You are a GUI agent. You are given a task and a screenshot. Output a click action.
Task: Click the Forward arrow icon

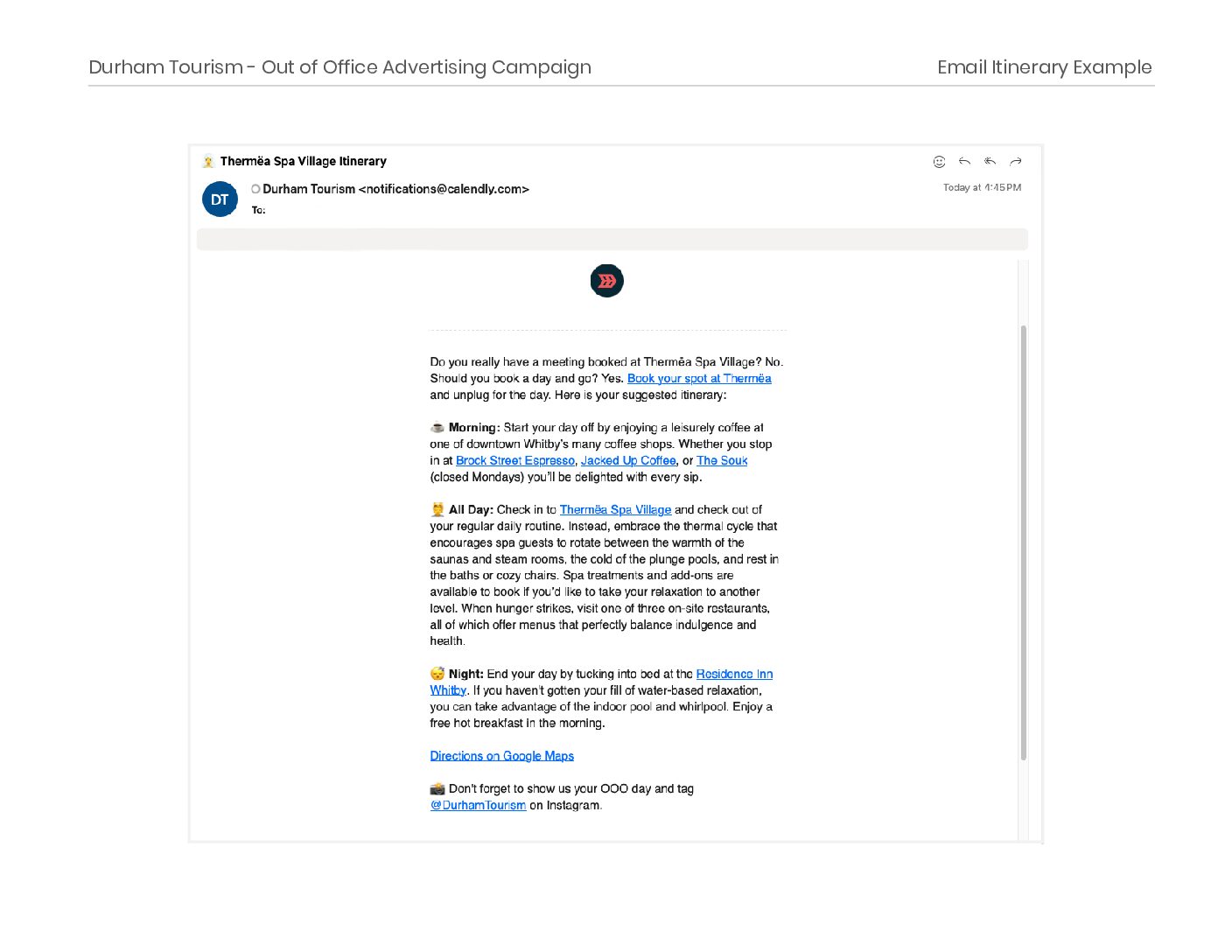coord(1016,162)
